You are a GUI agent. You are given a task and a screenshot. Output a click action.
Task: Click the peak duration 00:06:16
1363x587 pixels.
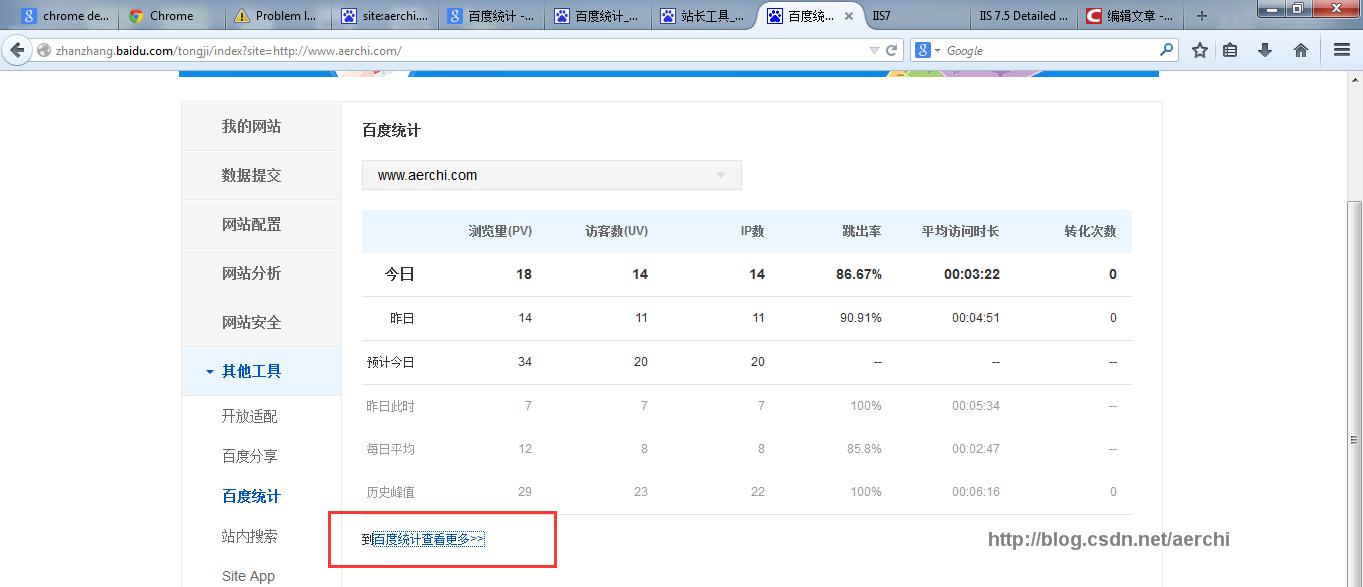(976, 492)
